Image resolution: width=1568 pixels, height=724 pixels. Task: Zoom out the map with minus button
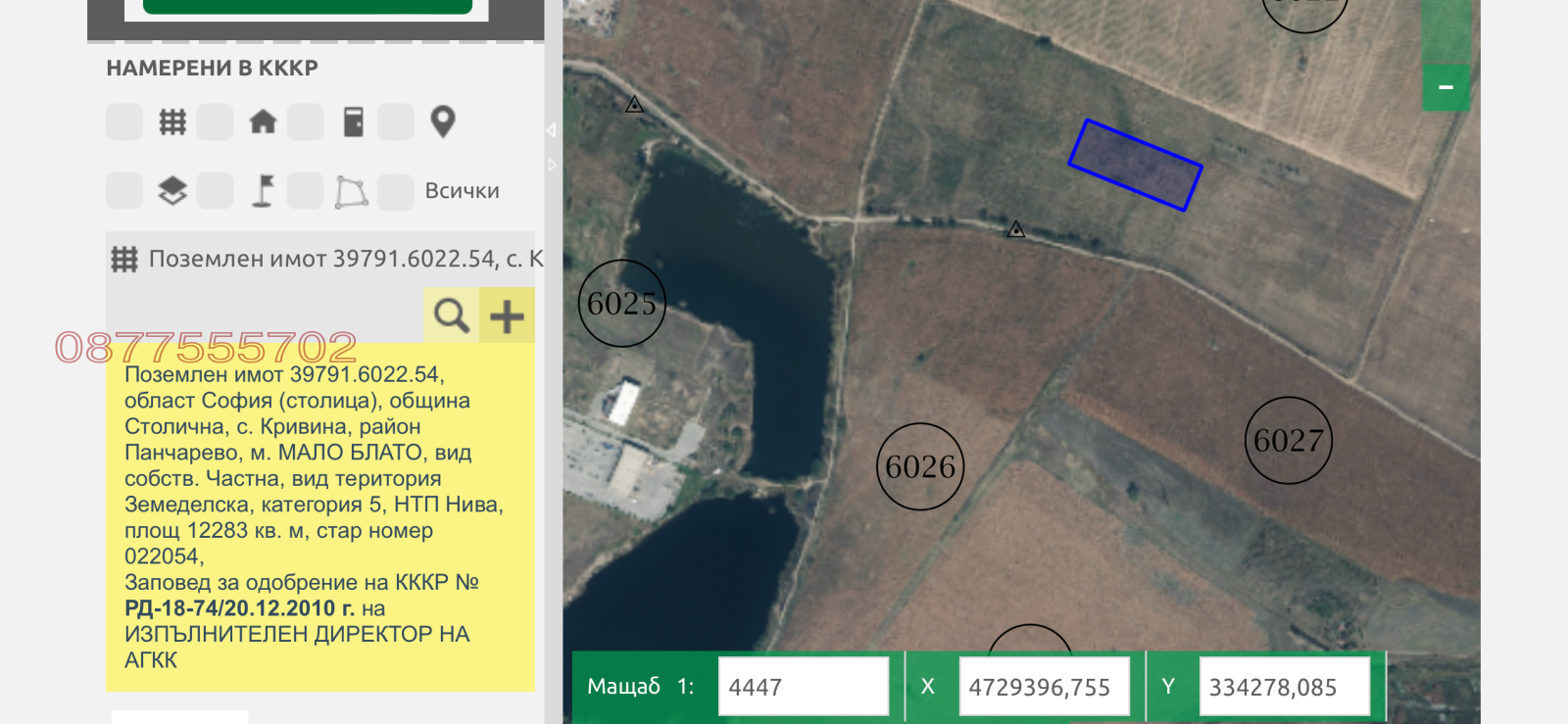pos(1445,88)
